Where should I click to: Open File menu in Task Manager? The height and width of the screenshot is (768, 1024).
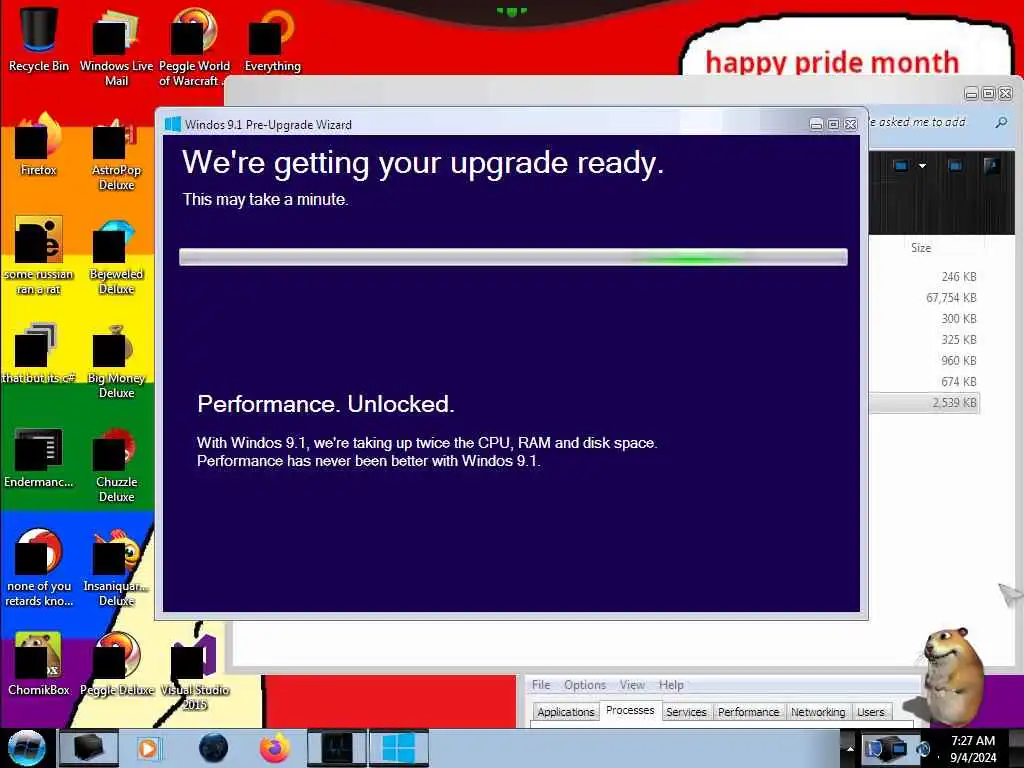pyautogui.click(x=541, y=684)
